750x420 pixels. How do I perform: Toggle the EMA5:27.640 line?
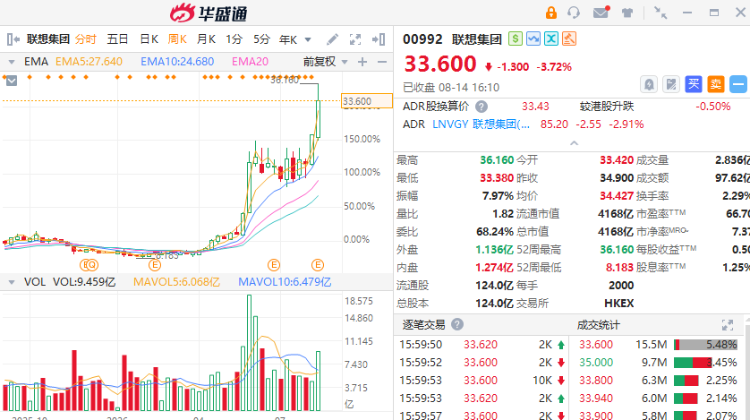[x=88, y=62]
